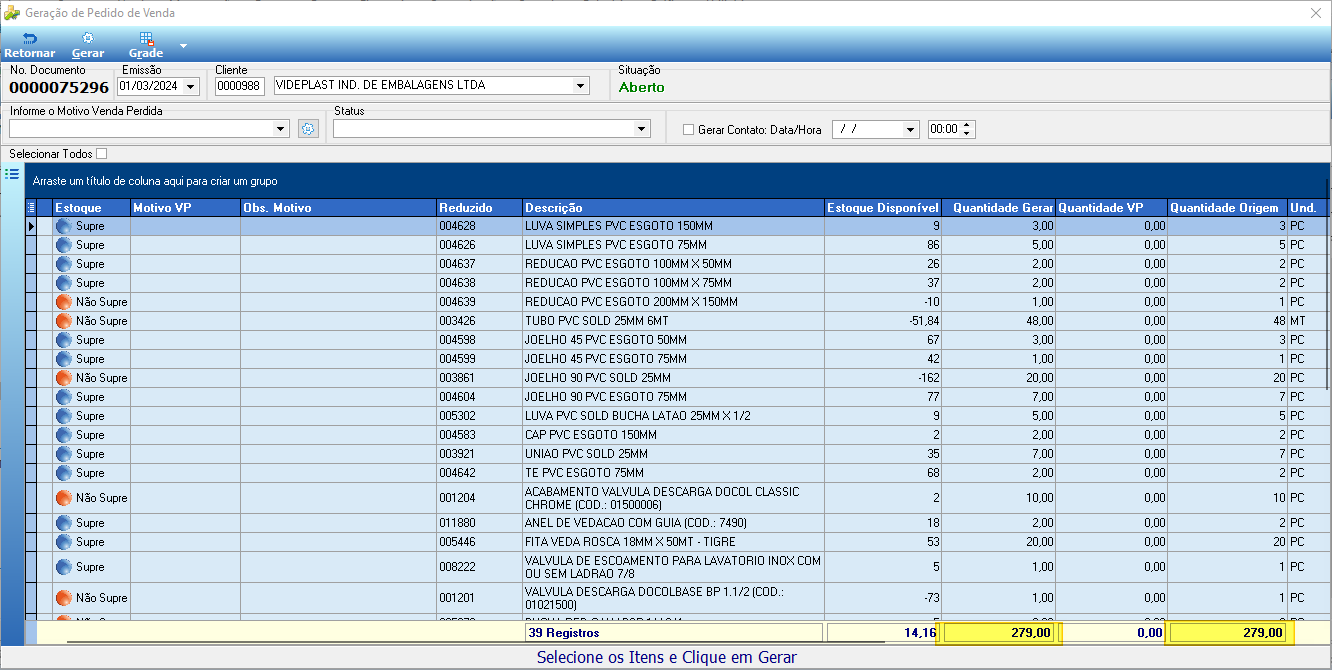The height and width of the screenshot is (670, 1332).
Task: Expand the Grade dropdown arrow
Action: tap(183, 46)
